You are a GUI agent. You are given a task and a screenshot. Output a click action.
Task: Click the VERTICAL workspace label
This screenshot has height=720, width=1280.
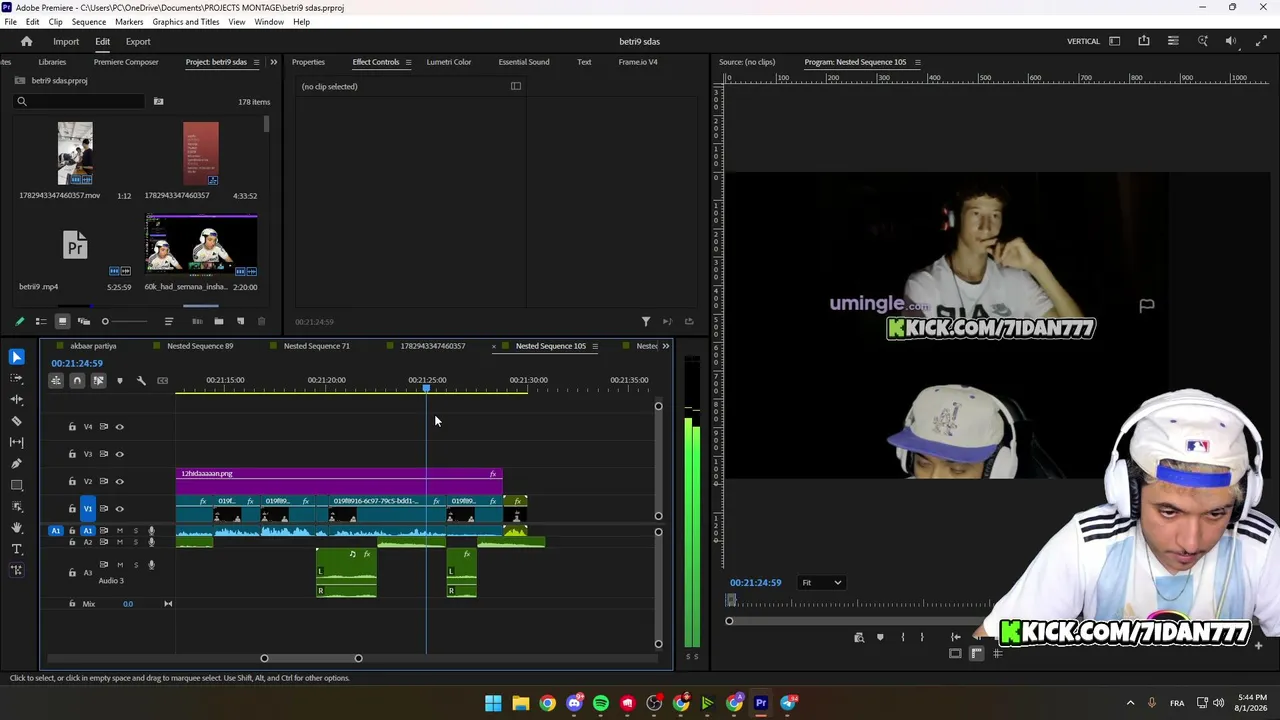coord(1083,41)
